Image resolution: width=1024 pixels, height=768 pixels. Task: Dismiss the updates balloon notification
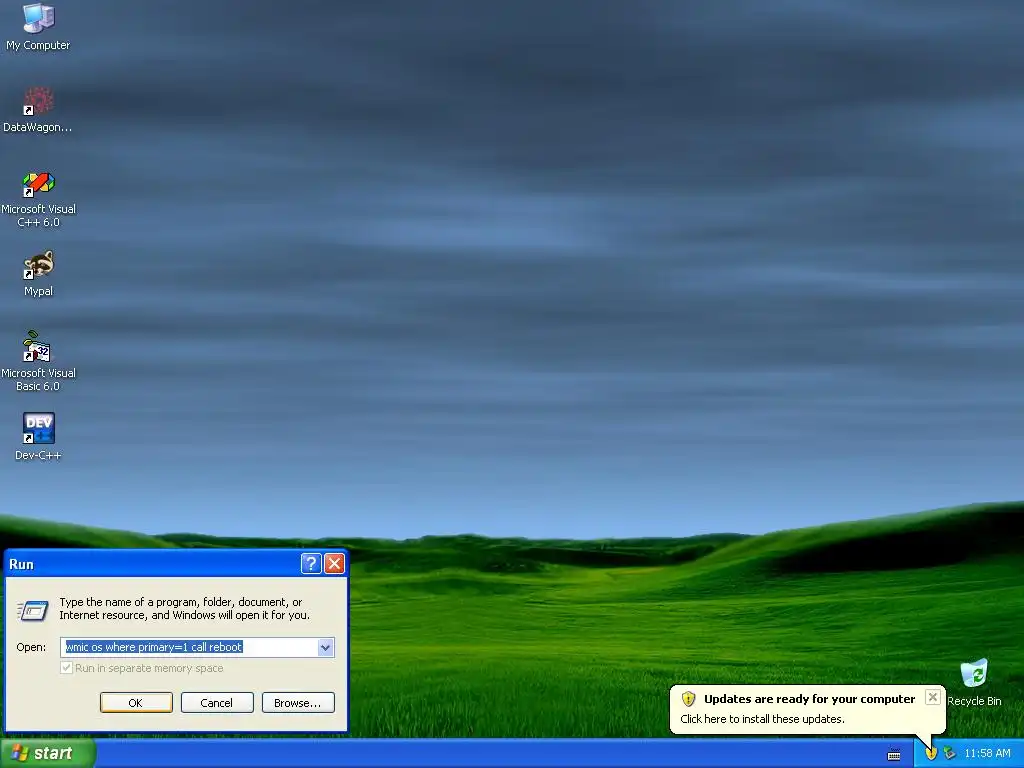[933, 697]
